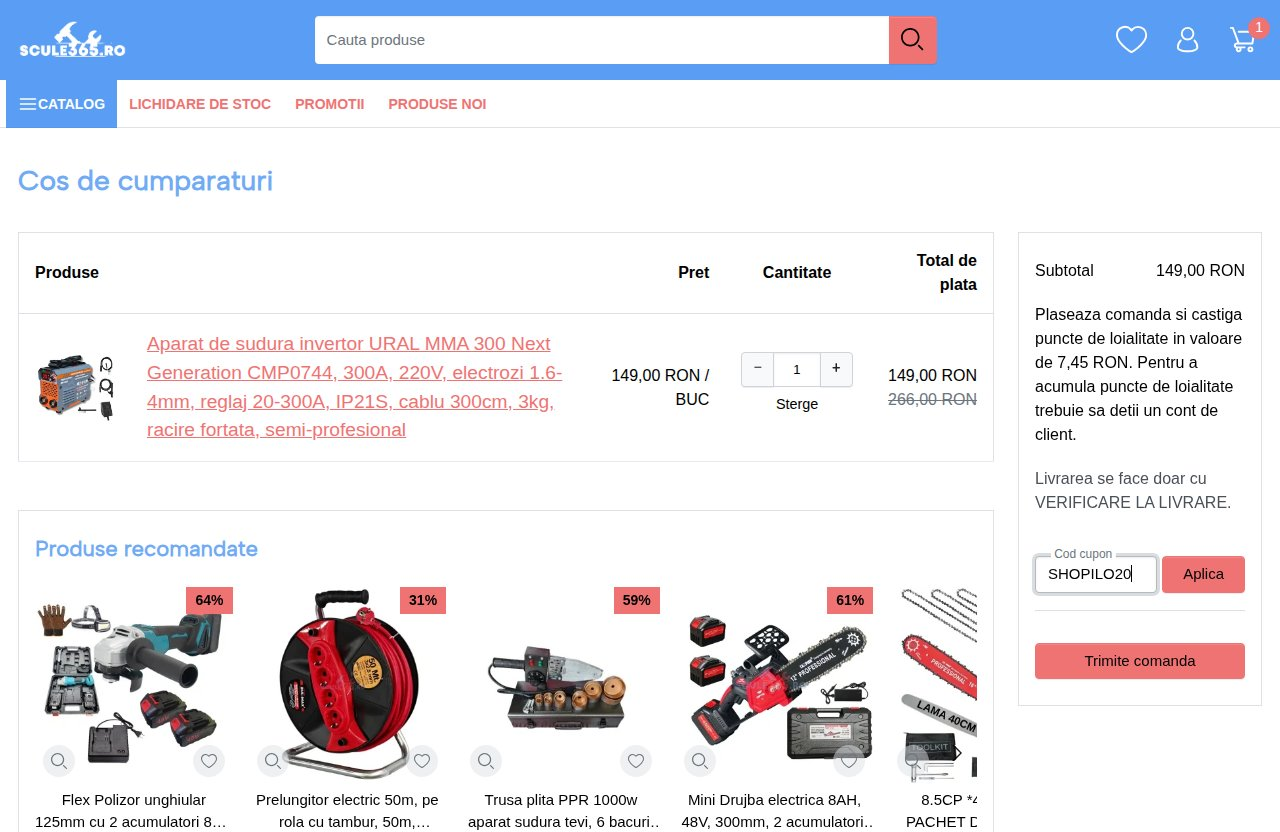Click the Subtotal label in order summary
Image resolution: width=1280 pixels, height=832 pixels.
click(x=1064, y=270)
